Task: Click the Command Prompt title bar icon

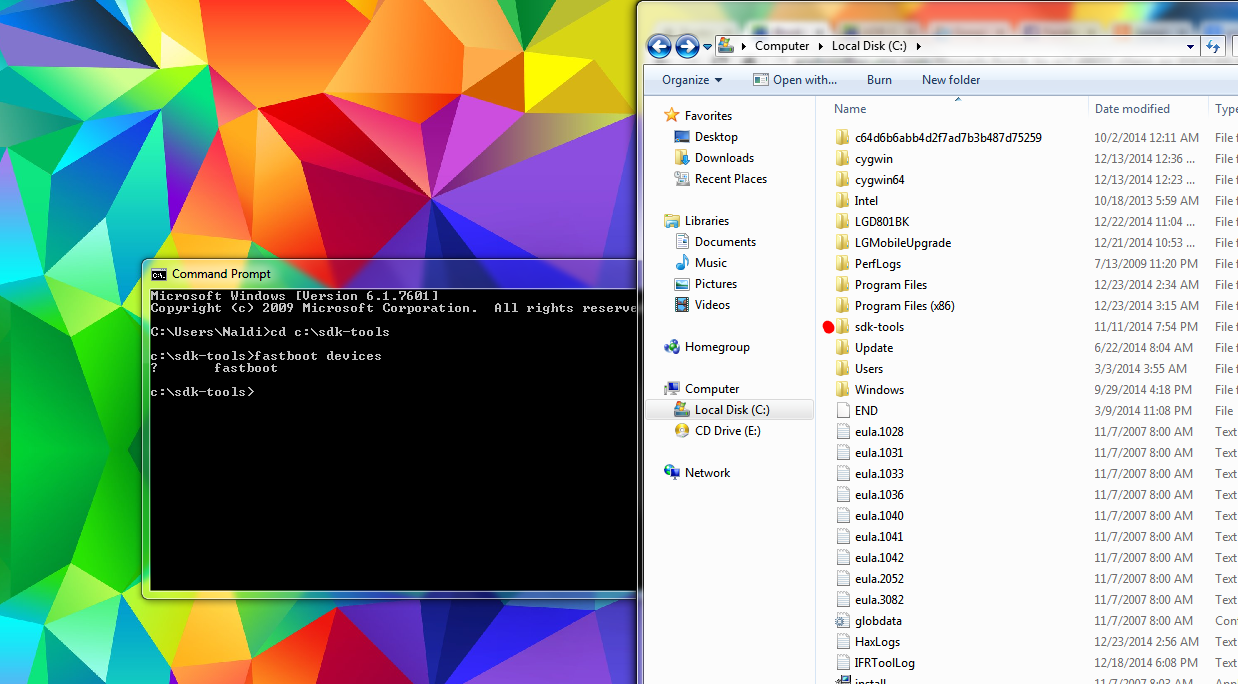Action: coord(158,274)
